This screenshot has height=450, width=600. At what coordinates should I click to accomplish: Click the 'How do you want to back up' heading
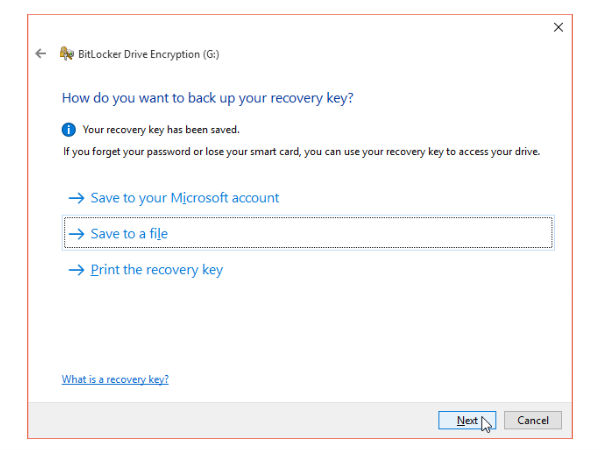tap(208, 98)
